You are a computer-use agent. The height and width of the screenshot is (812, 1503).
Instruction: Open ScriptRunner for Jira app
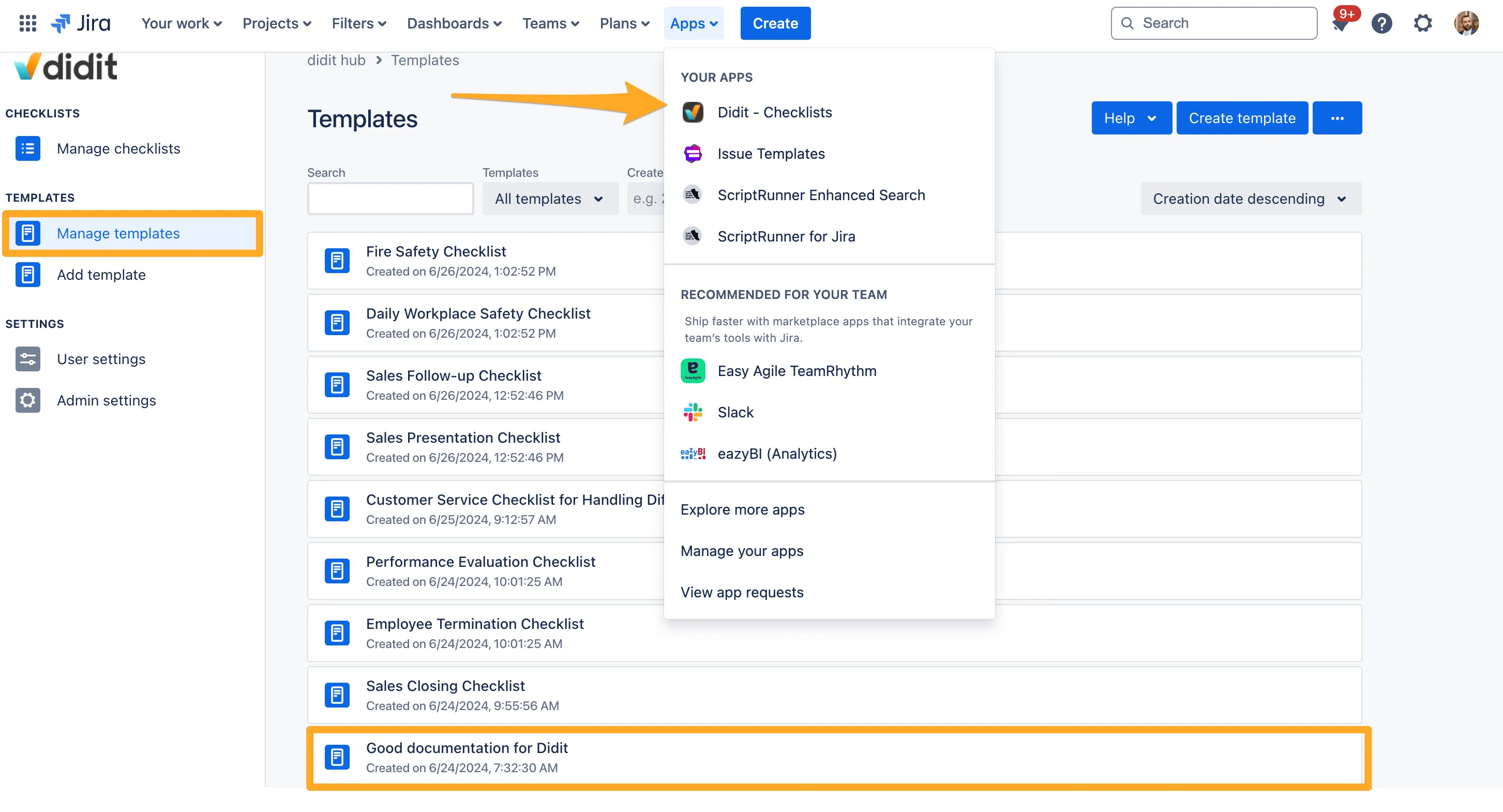[x=786, y=236]
